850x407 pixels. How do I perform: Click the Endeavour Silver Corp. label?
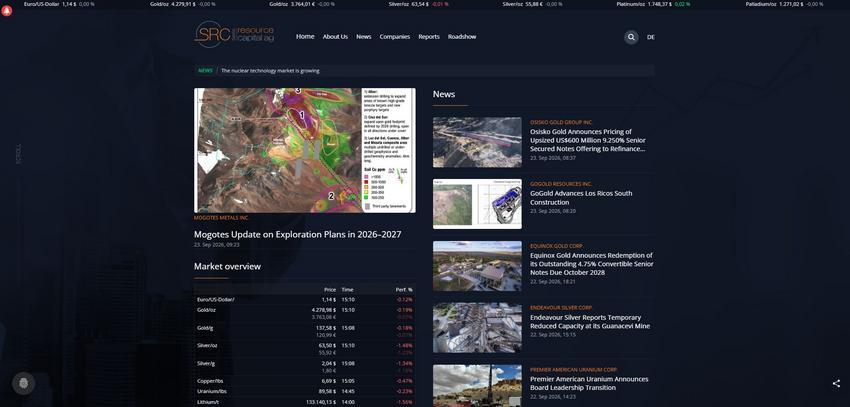[x=561, y=308]
